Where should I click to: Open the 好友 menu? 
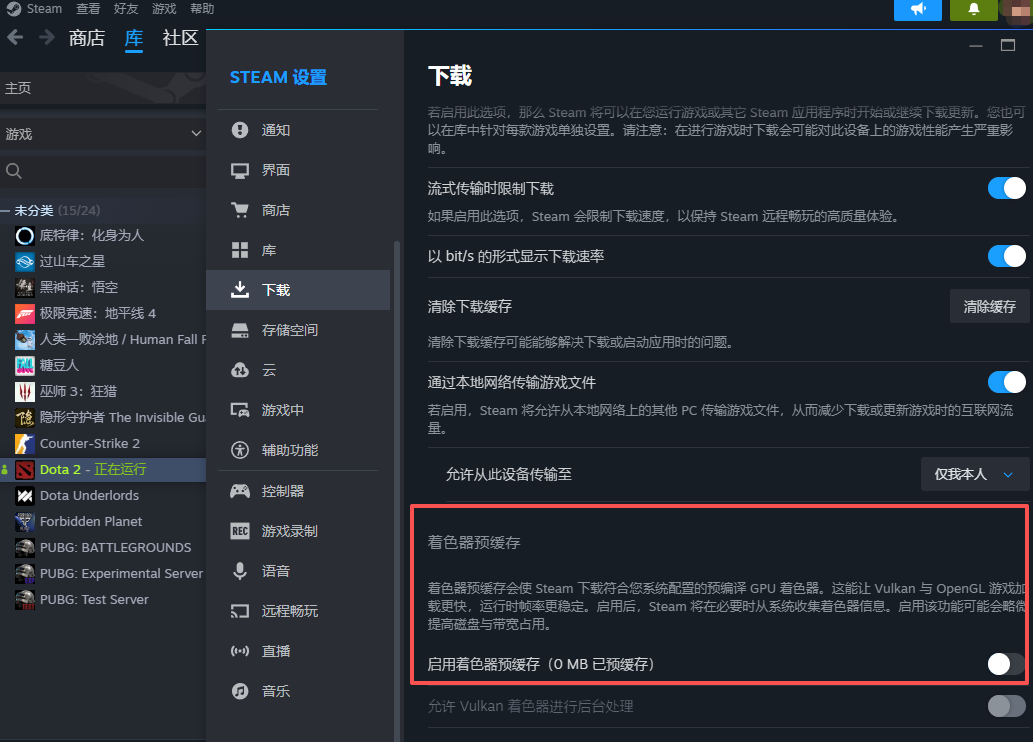[126, 9]
